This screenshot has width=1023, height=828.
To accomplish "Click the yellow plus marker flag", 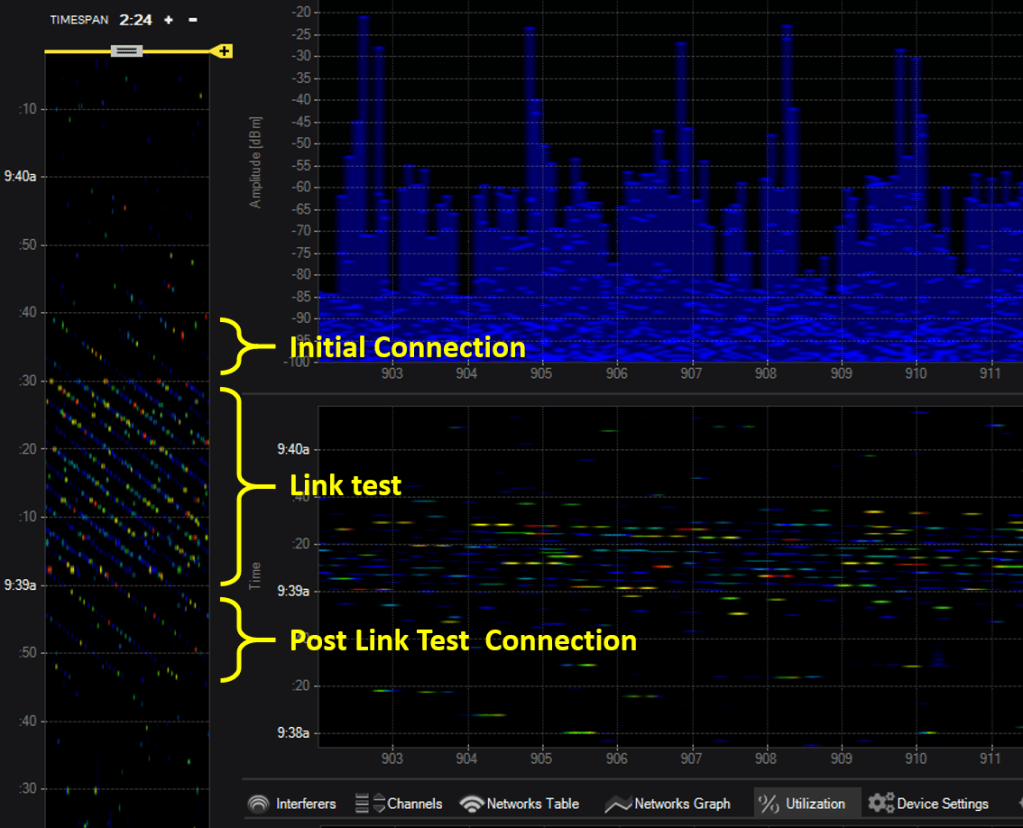I will click(224, 51).
